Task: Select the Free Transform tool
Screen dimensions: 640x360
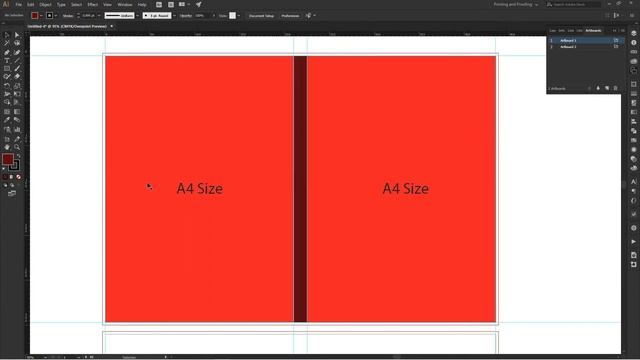Action: [x=17, y=94]
